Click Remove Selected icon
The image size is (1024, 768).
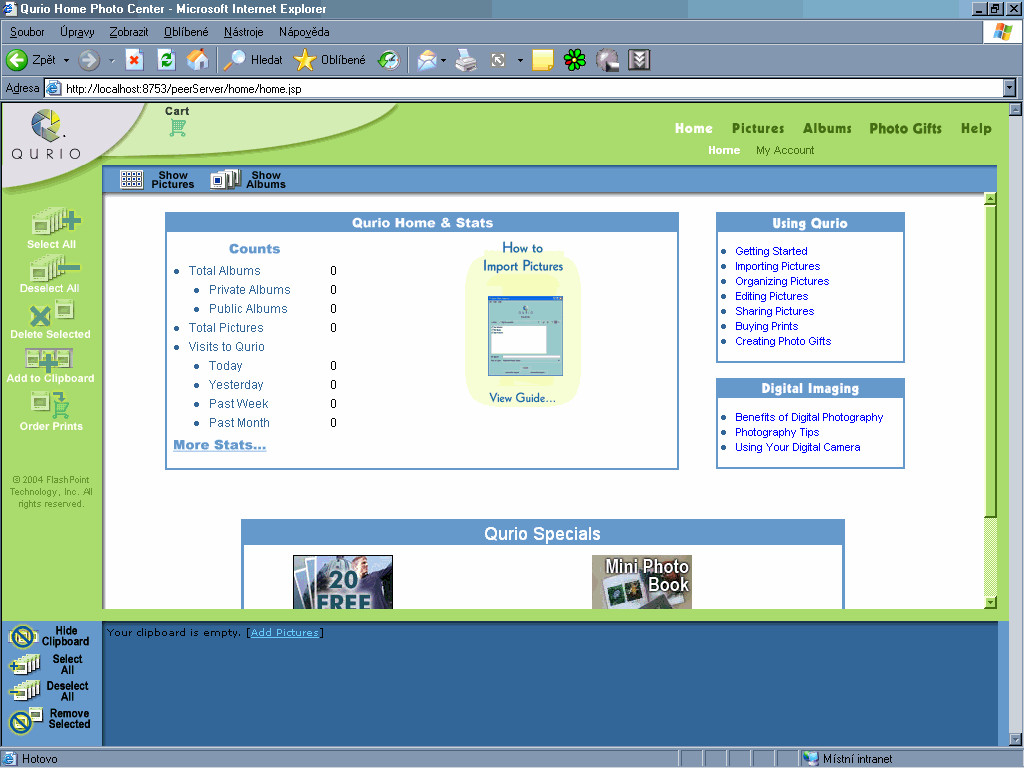[25, 719]
